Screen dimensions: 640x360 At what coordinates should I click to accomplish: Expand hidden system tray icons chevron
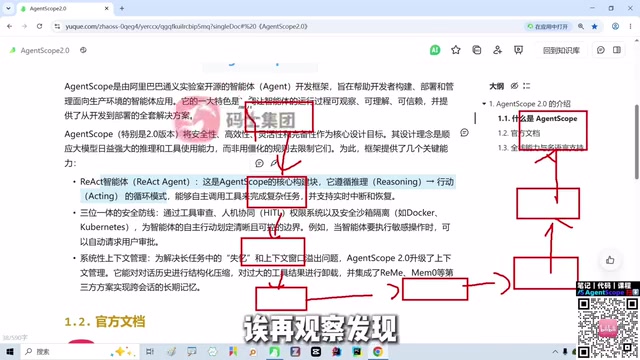tap(555, 352)
